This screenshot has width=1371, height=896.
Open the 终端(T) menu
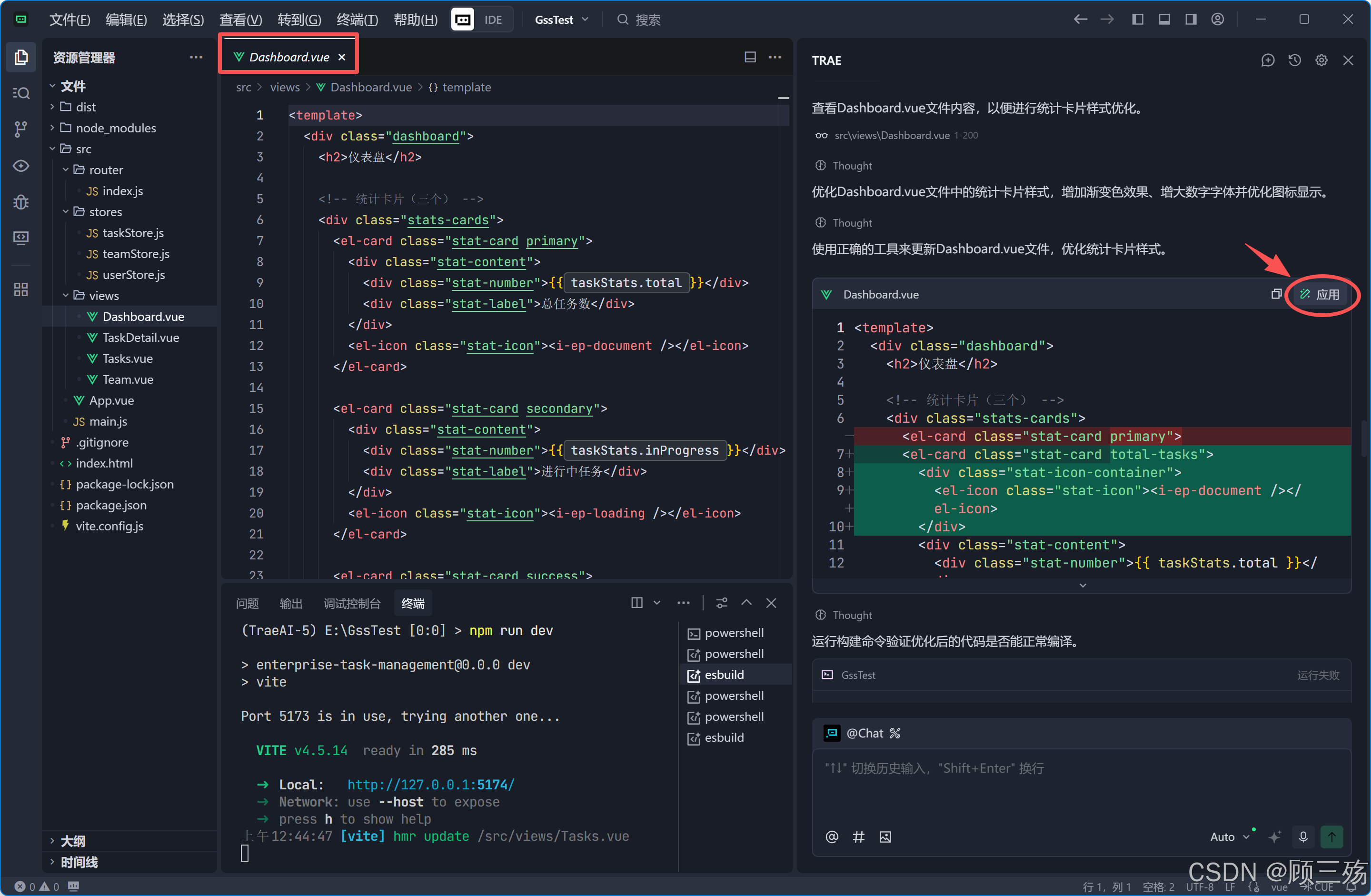point(357,20)
